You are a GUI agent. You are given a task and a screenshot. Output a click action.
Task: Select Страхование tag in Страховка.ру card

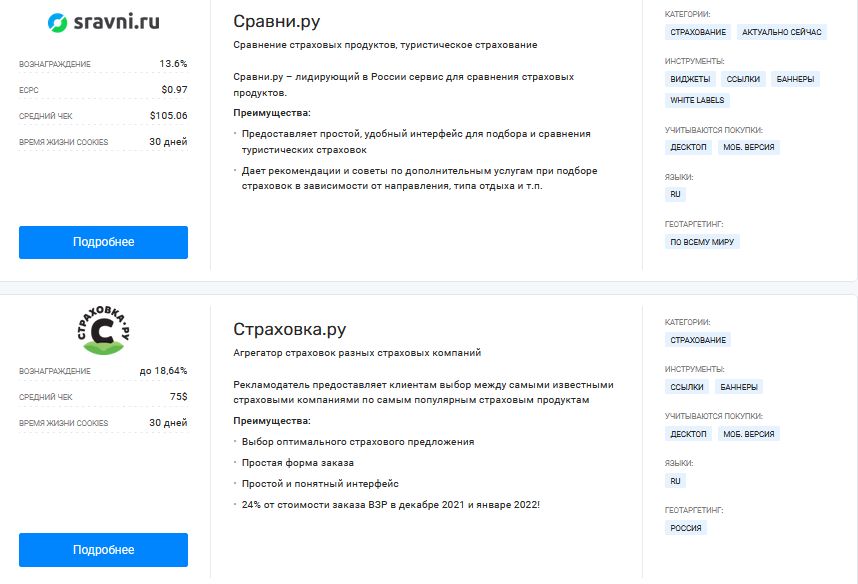pos(698,340)
